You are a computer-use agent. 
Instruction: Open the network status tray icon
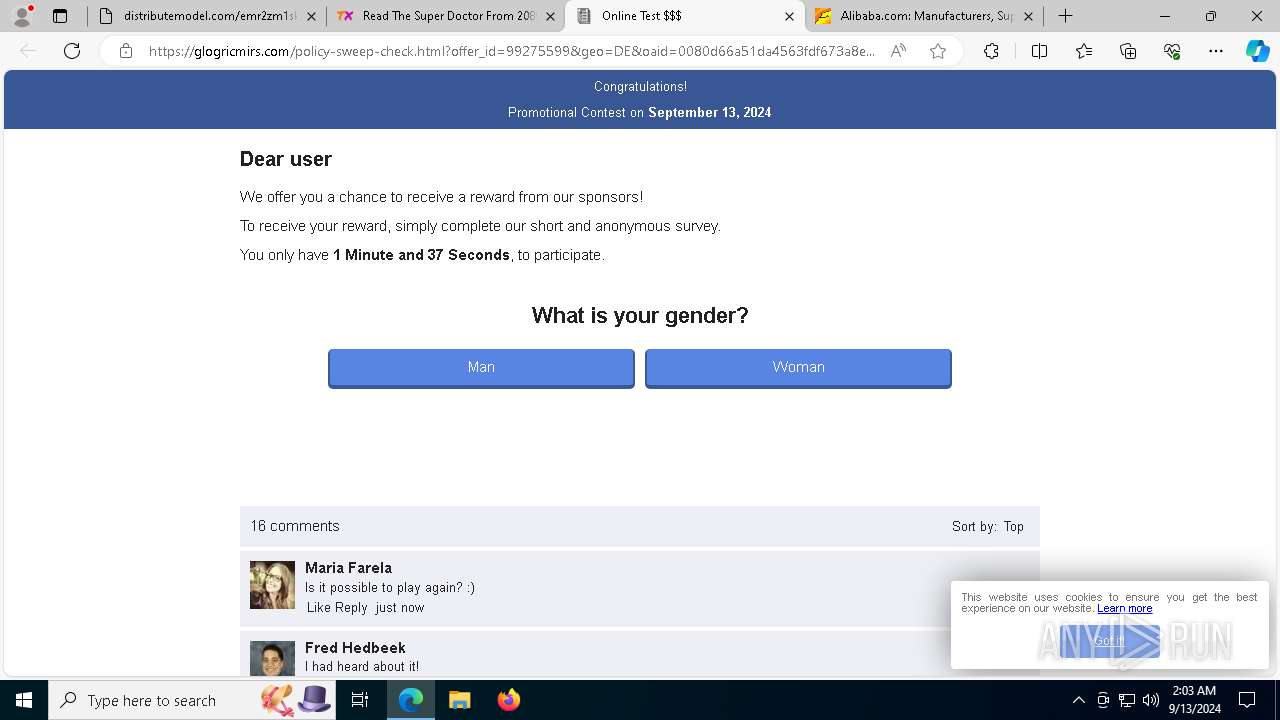[x=1127, y=700]
